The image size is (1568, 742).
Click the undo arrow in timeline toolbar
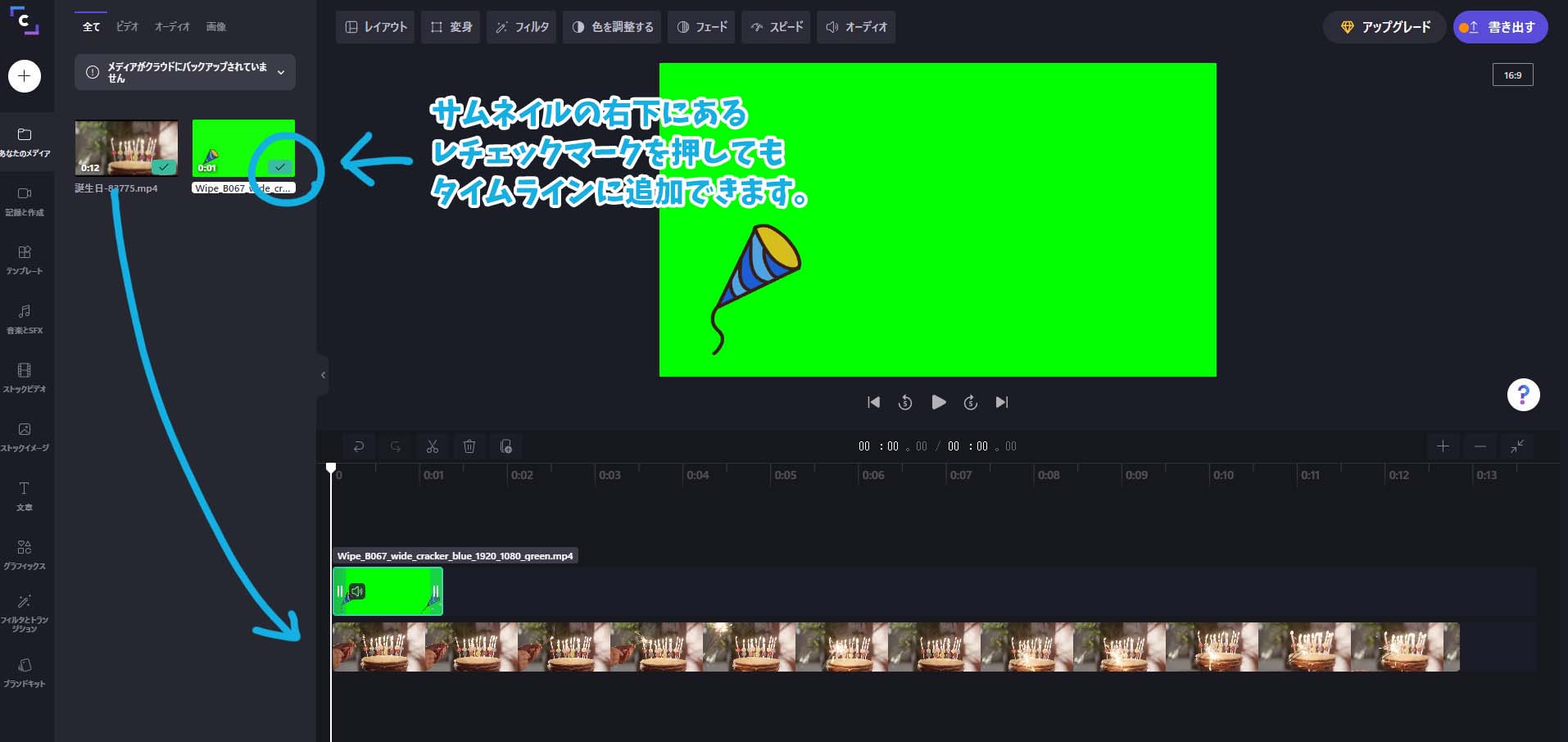359,446
